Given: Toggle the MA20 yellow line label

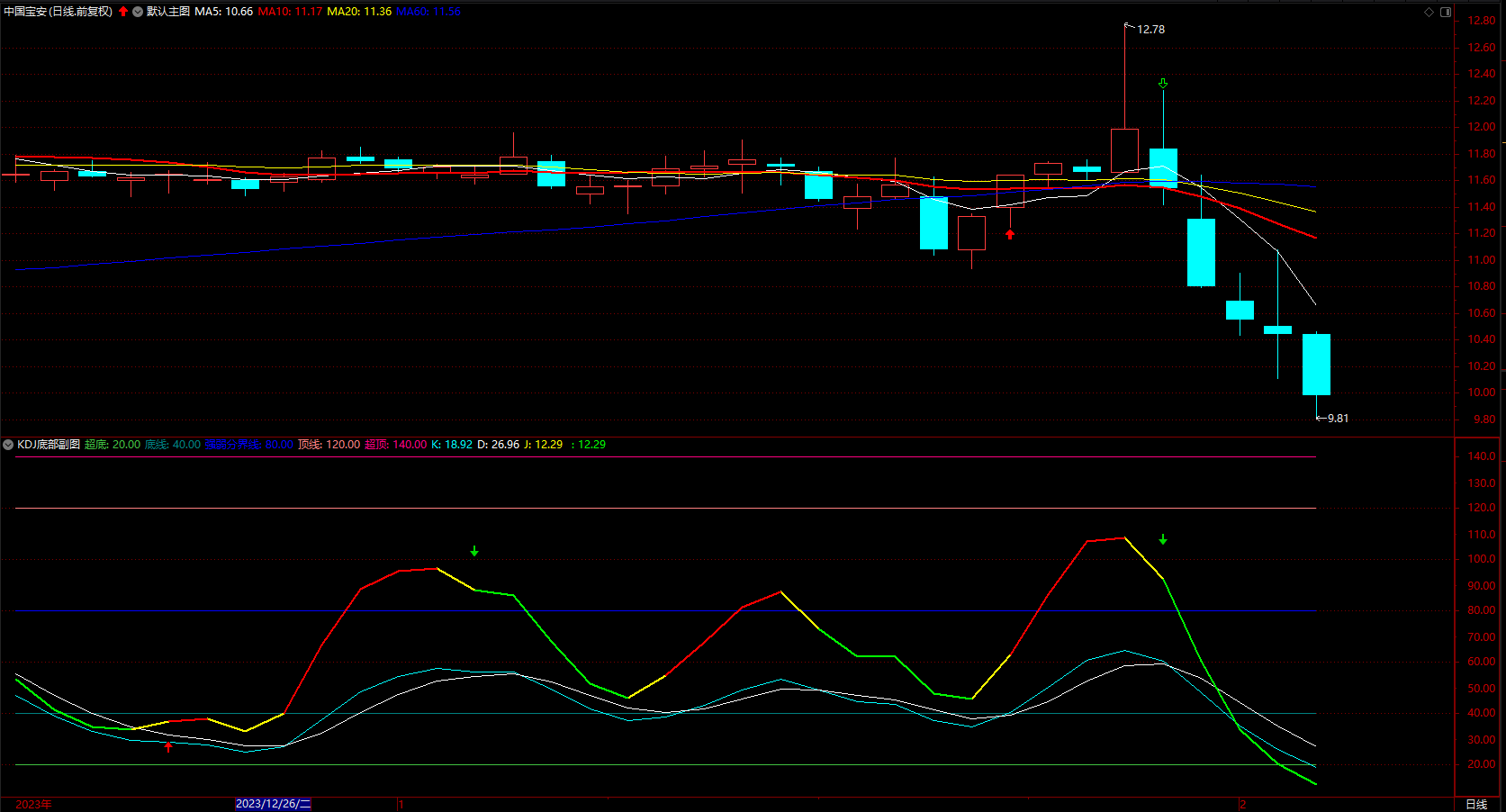Looking at the screenshot, I should point(359,12).
